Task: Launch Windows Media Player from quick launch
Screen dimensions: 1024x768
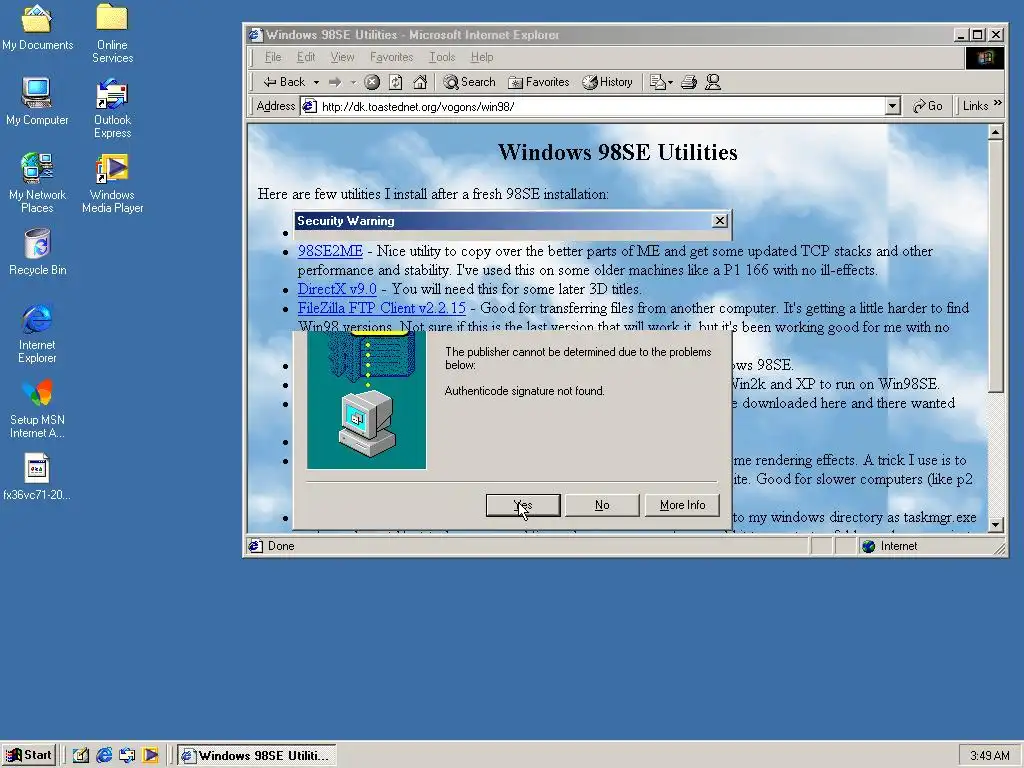Action: click(150, 756)
